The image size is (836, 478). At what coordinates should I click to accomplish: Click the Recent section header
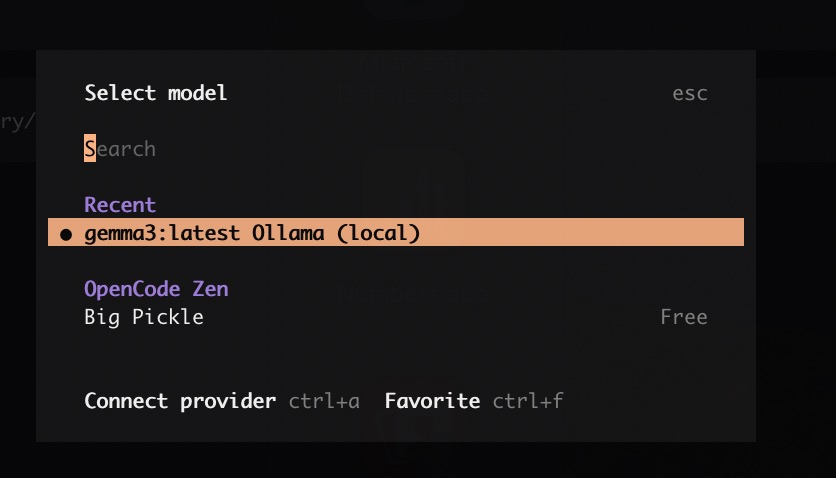tap(120, 205)
